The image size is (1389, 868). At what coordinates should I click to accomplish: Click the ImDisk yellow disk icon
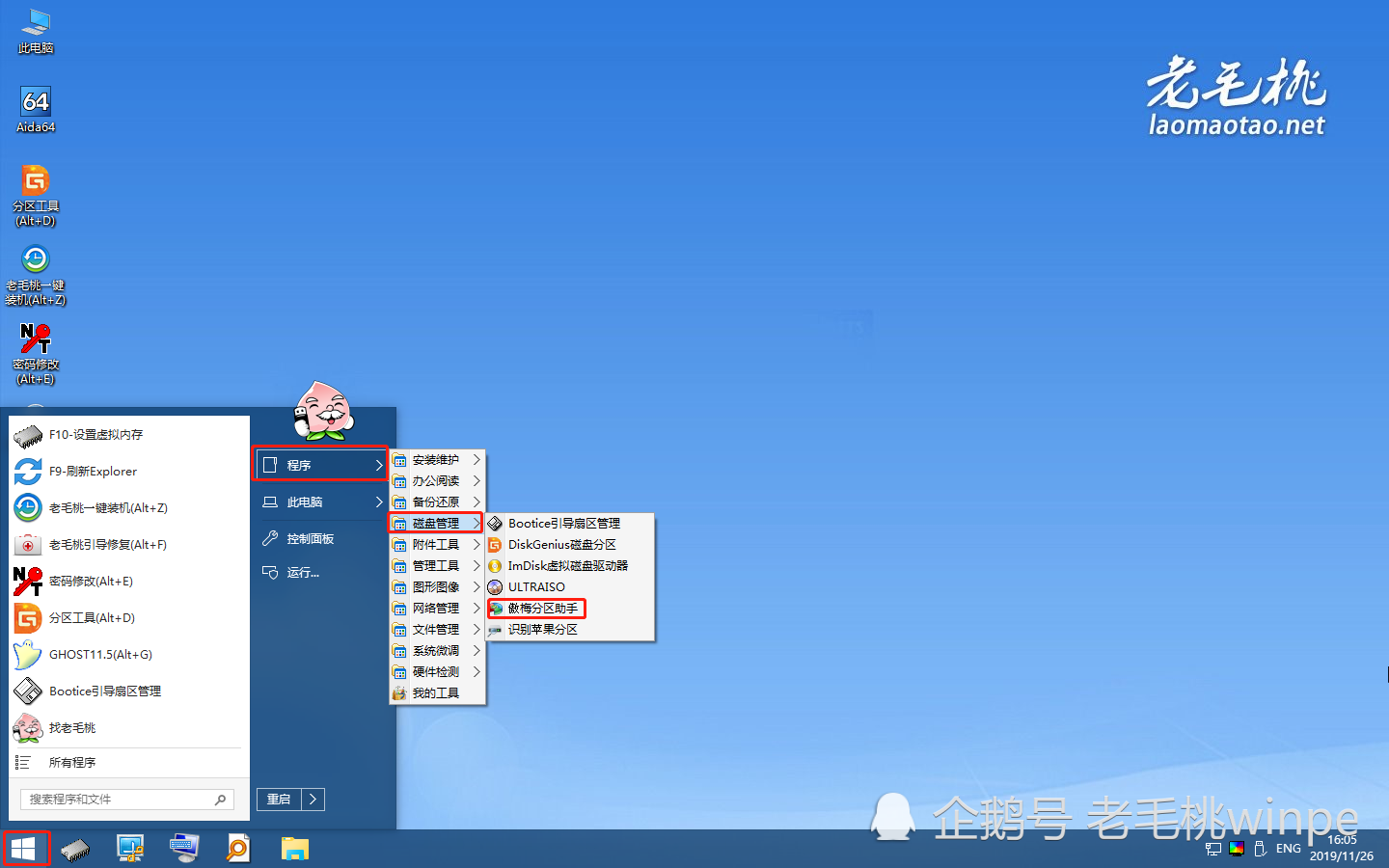[x=495, y=566]
